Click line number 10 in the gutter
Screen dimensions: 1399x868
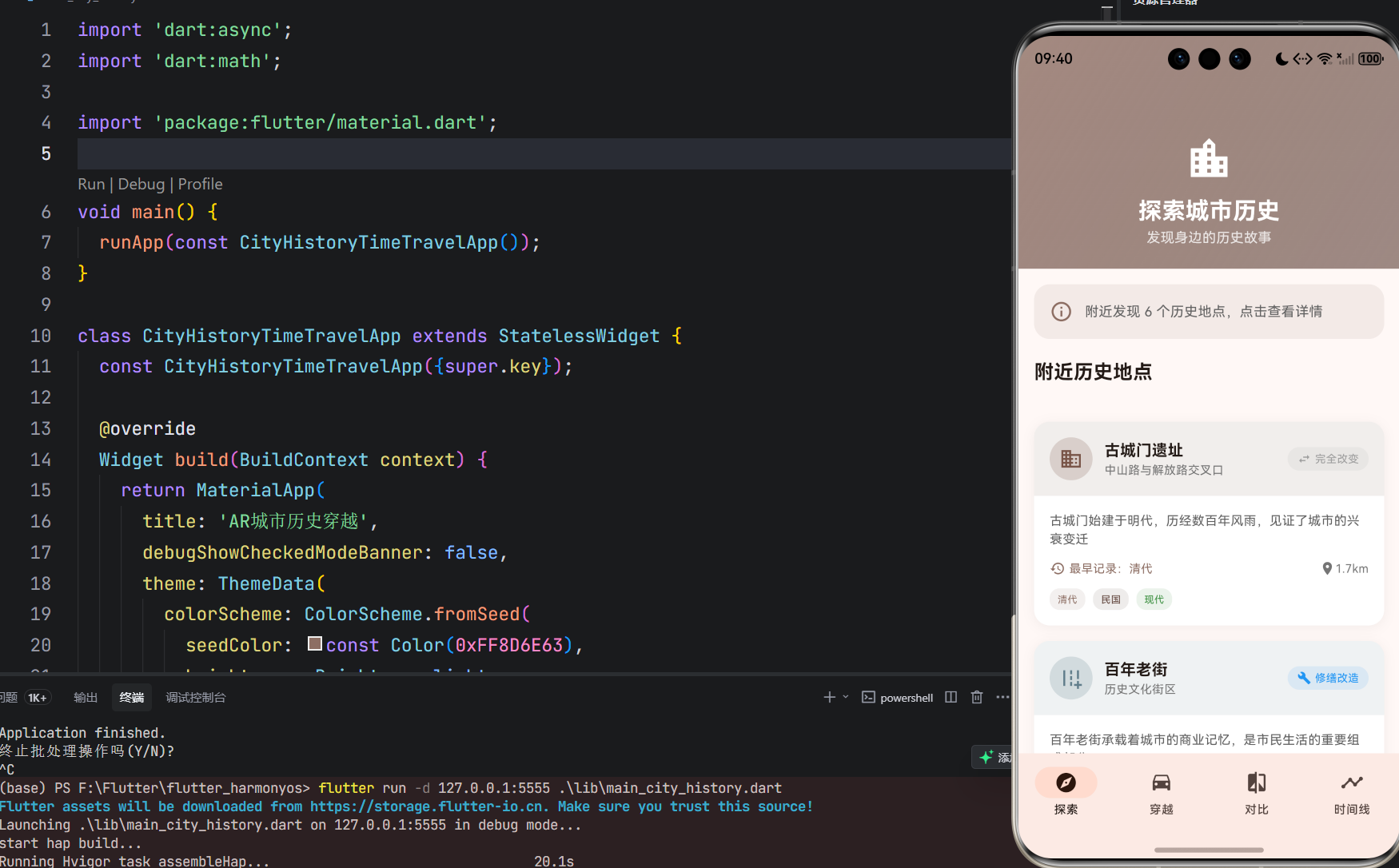coord(41,336)
